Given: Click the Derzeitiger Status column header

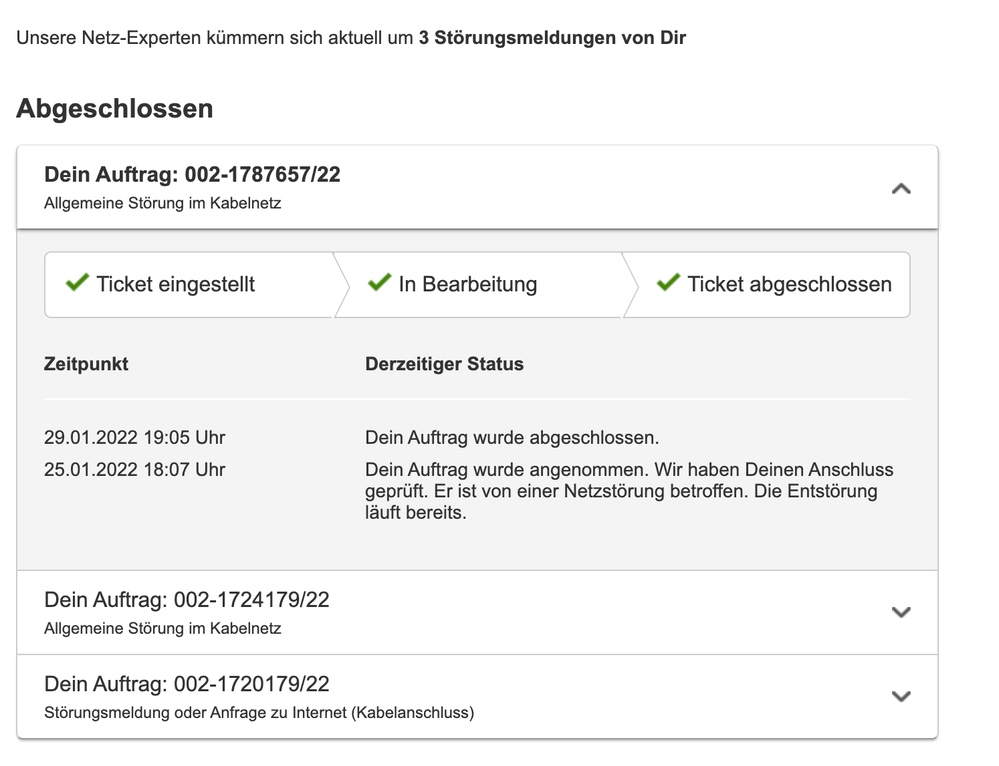Looking at the screenshot, I should pyautogui.click(x=444, y=364).
